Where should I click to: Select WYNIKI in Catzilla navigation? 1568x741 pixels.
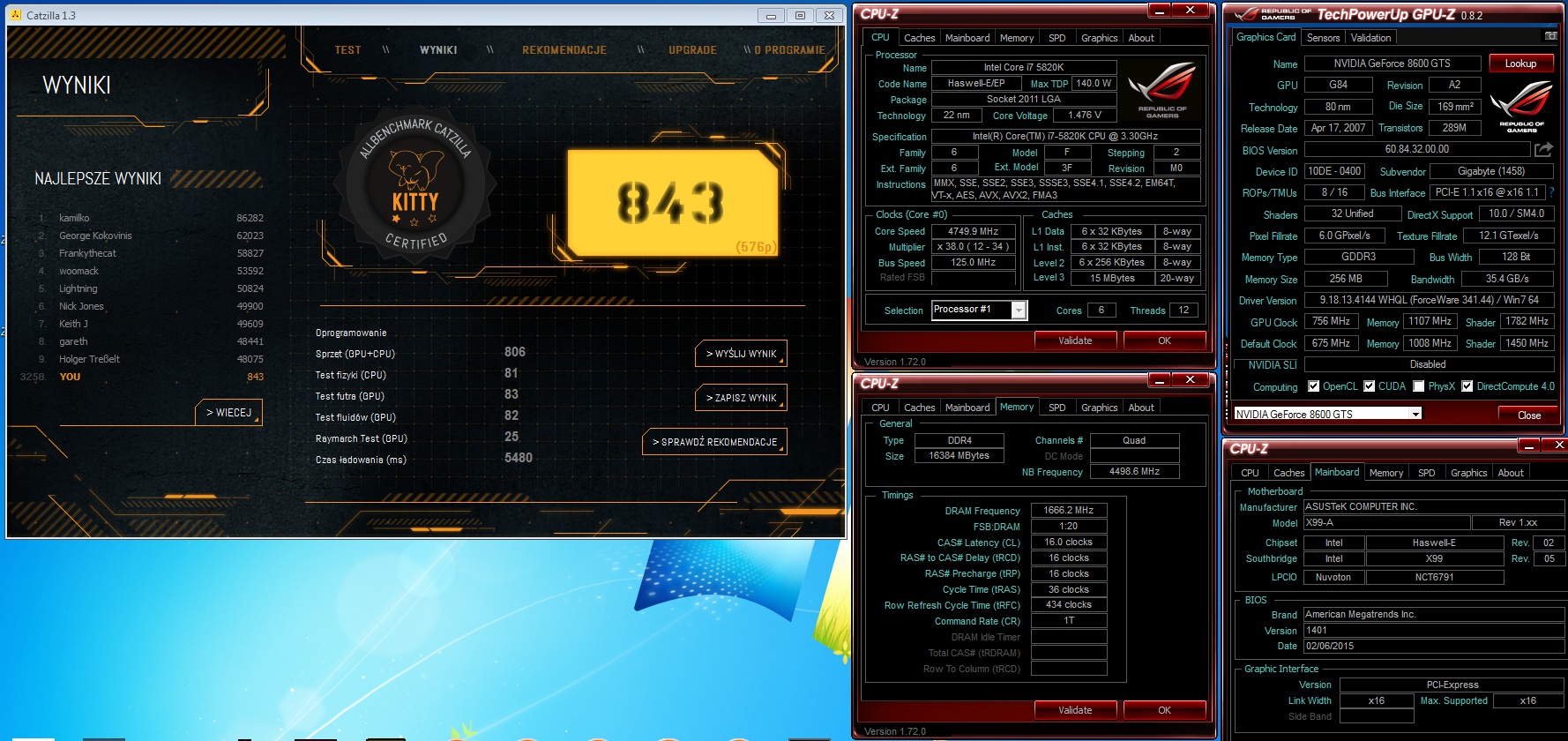pos(438,50)
